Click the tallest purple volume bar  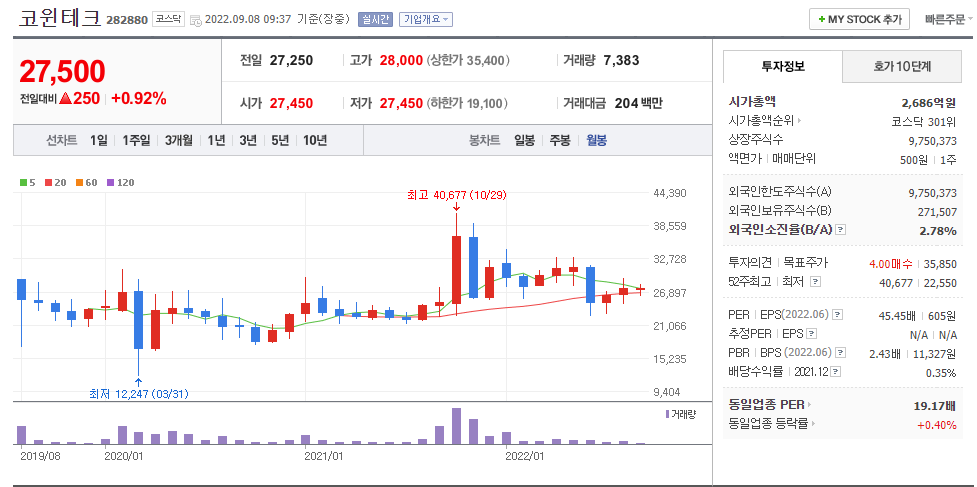click(x=456, y=426)
